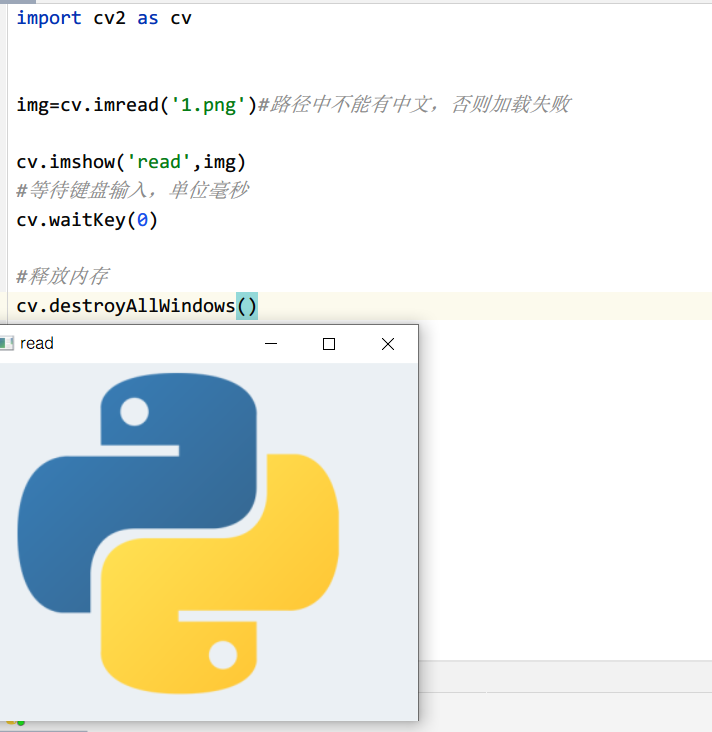Click the comment '#等待键盘输入，单位毫秒'

(132, 190)
